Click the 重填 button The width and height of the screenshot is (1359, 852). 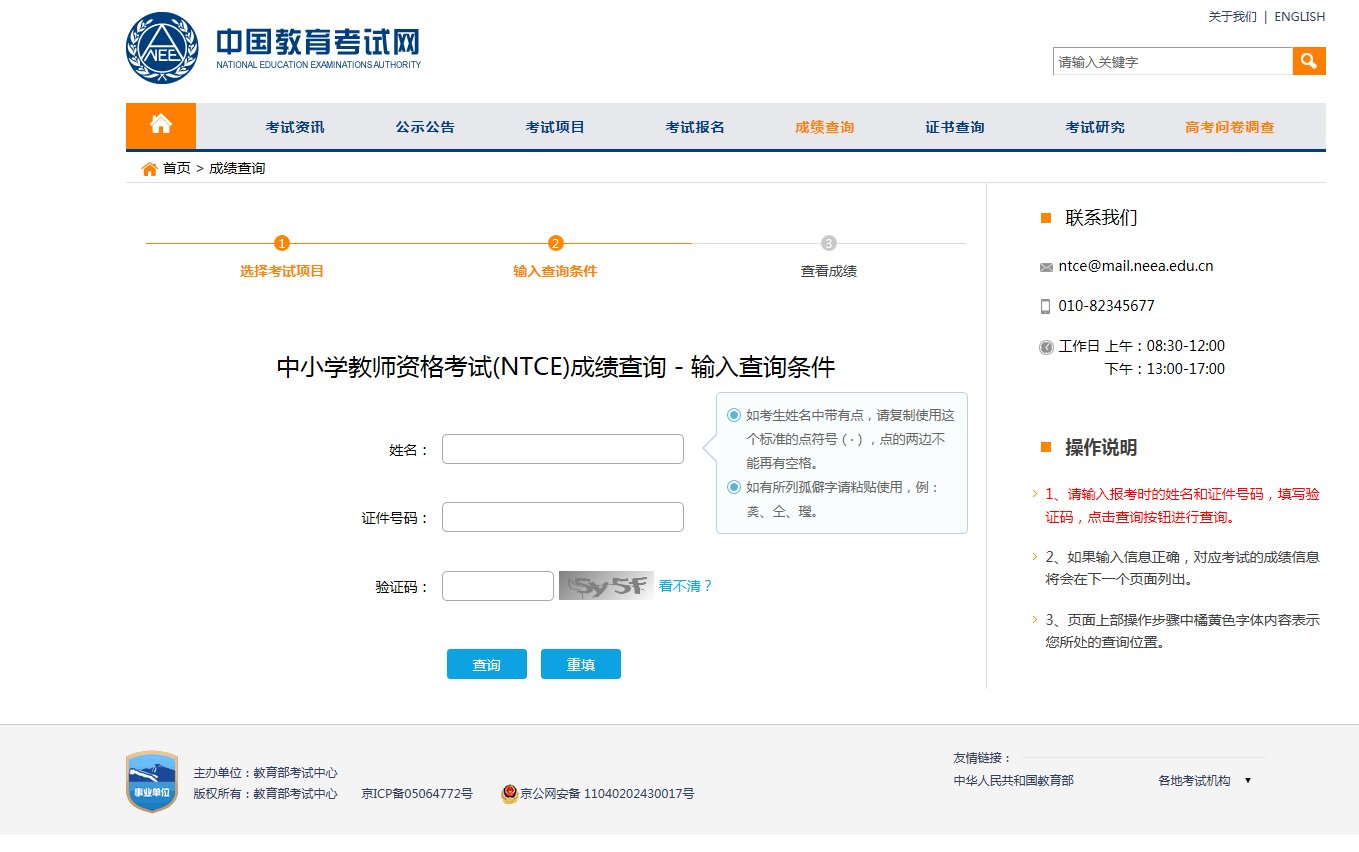click(x=581, y=663)
